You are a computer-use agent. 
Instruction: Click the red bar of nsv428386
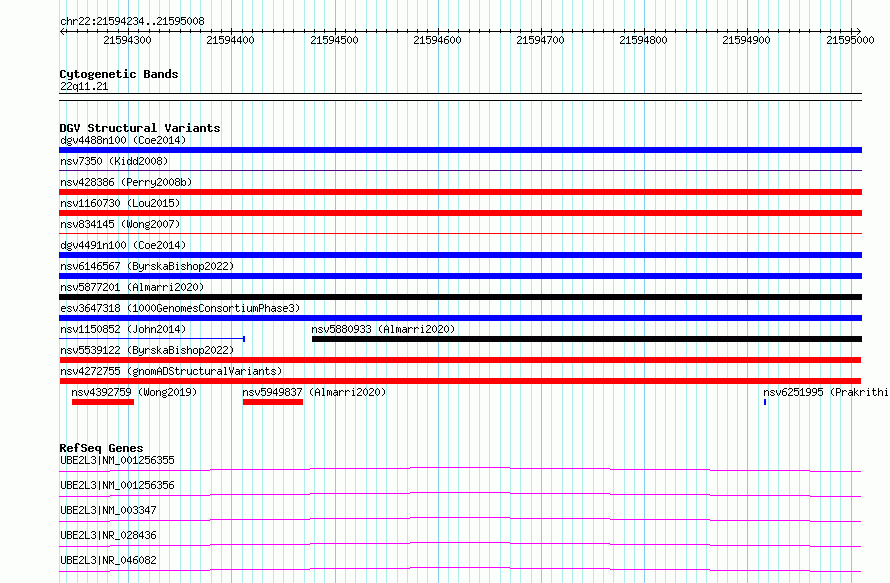click(460, 192)
